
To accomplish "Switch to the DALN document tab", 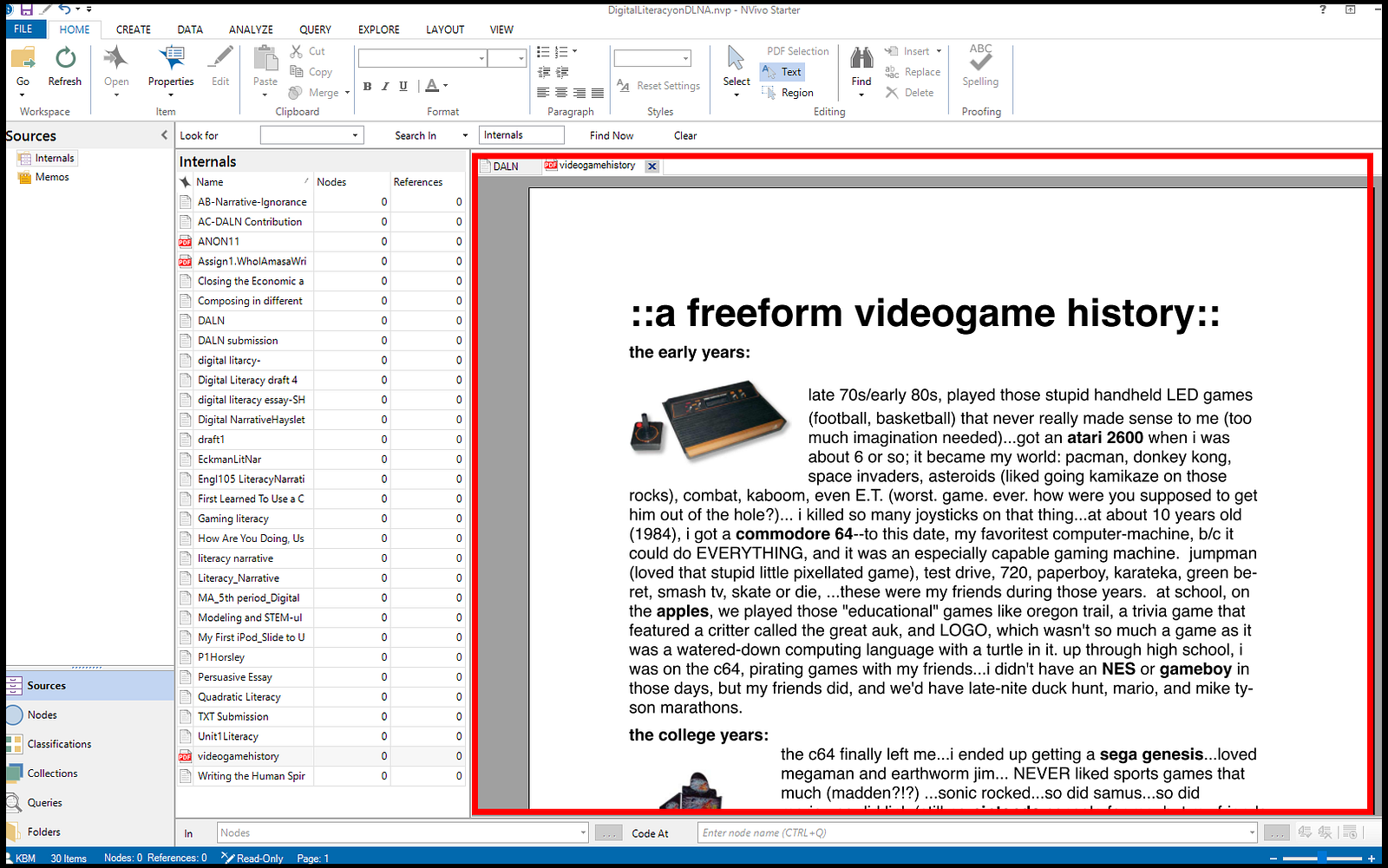I will click(x=506, y=166).
